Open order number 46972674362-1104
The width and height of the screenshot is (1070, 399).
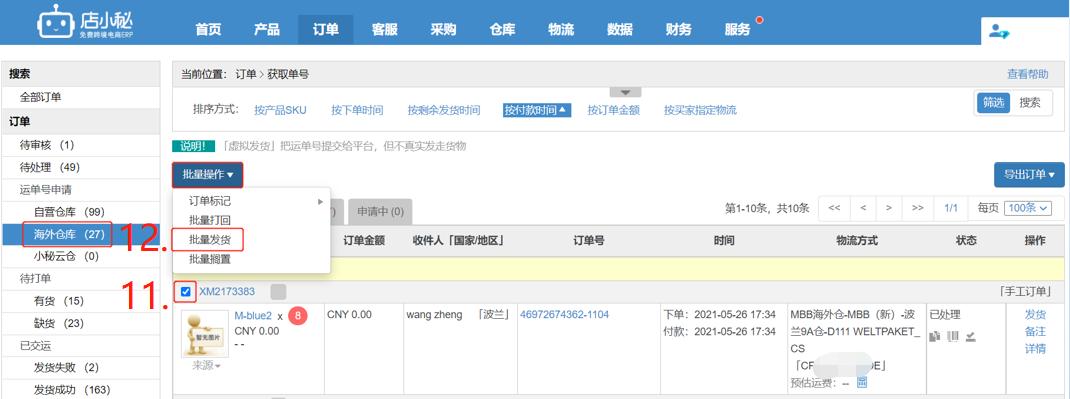coord(564,314)
